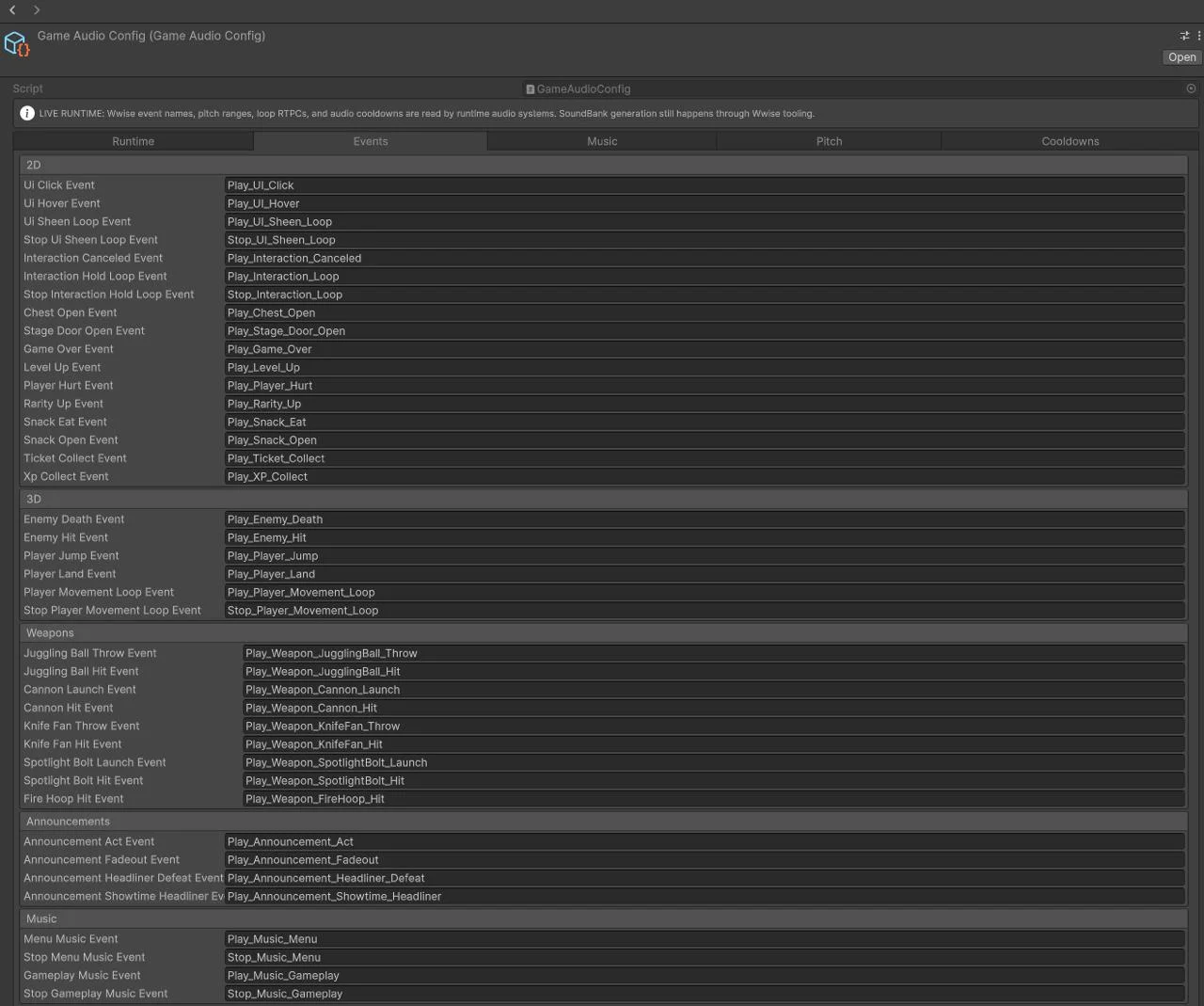Edit the Play_Weapon_KnifeFan_Hit field

point(714,744)
